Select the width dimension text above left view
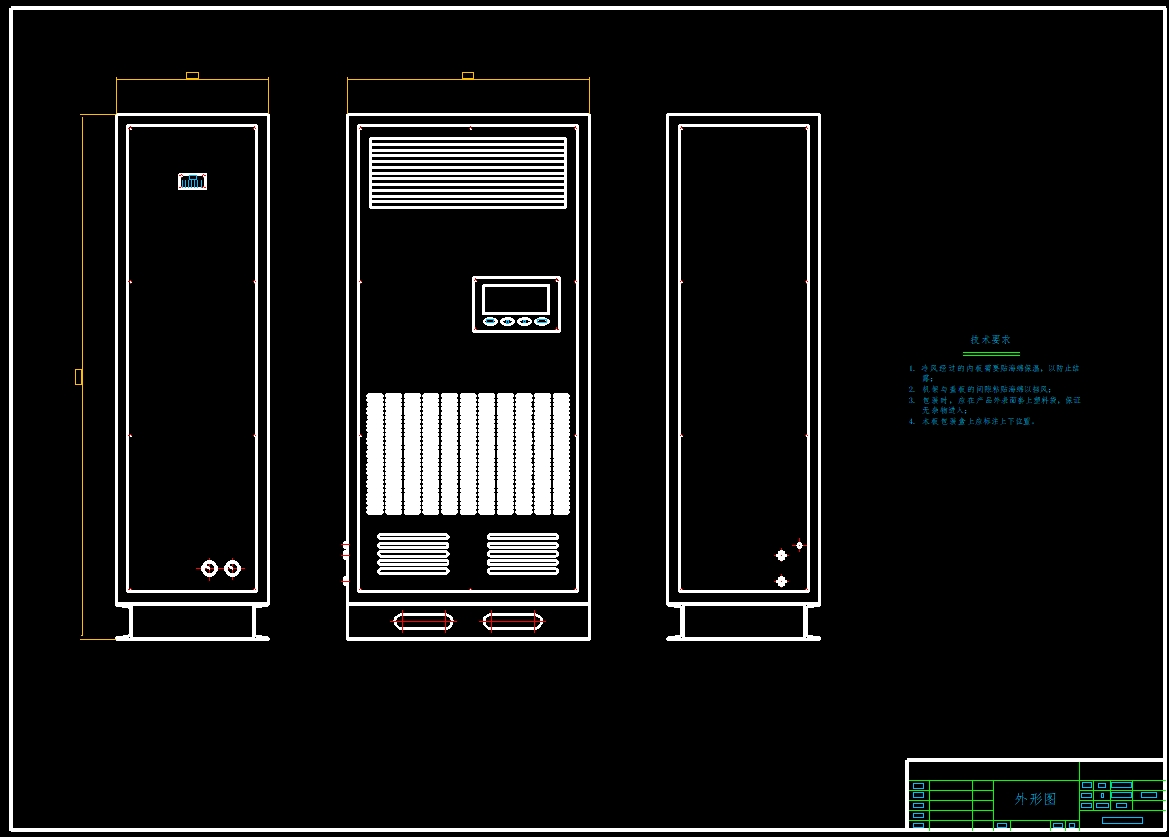Viewport: 1169px width, 837px height. point(192,75)
